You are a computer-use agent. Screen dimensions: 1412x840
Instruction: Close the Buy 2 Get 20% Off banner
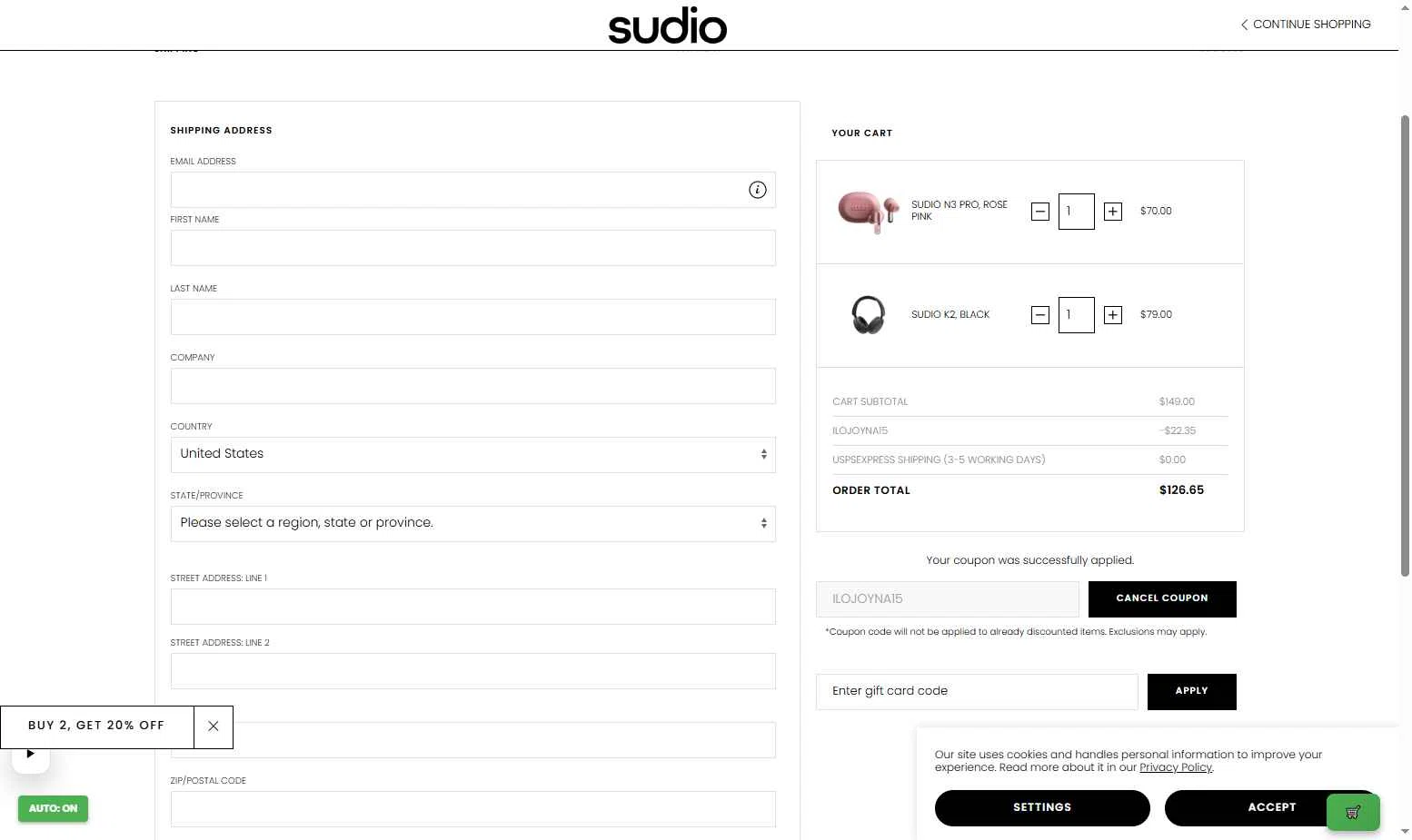point(214,726)
